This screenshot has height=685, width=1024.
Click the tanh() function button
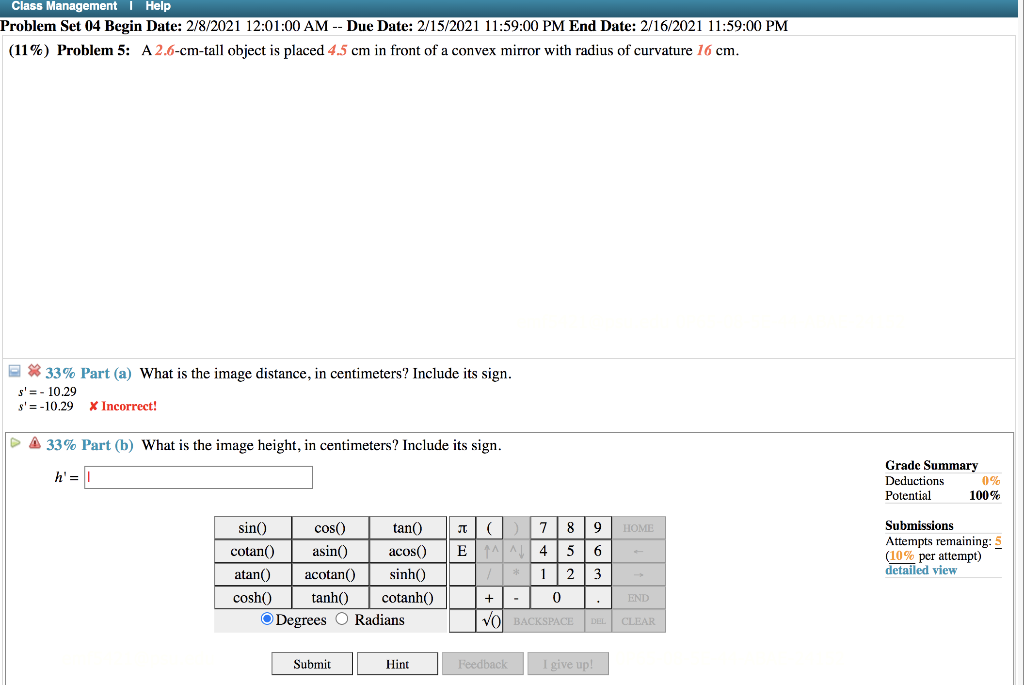point(330,598)
